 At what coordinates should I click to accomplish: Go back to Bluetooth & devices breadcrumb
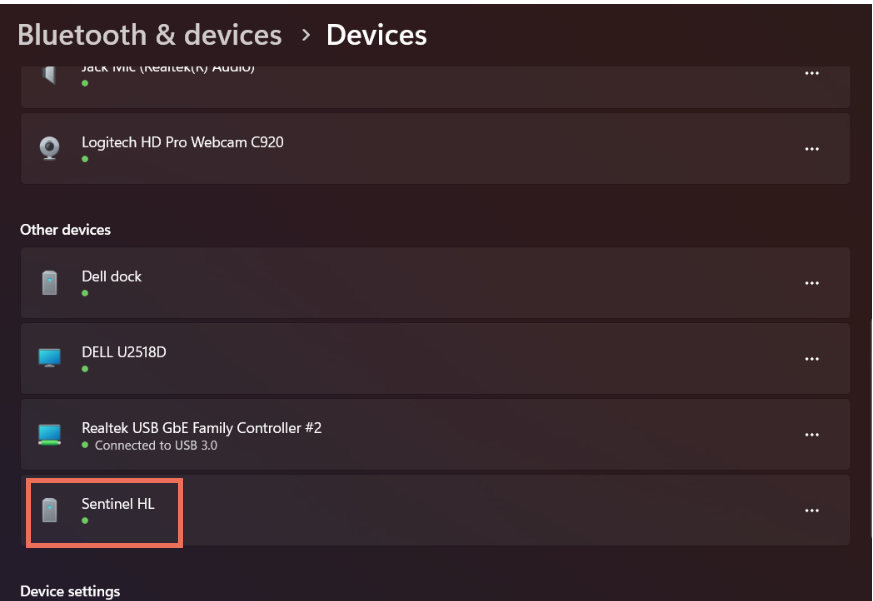tap(150, 35)
